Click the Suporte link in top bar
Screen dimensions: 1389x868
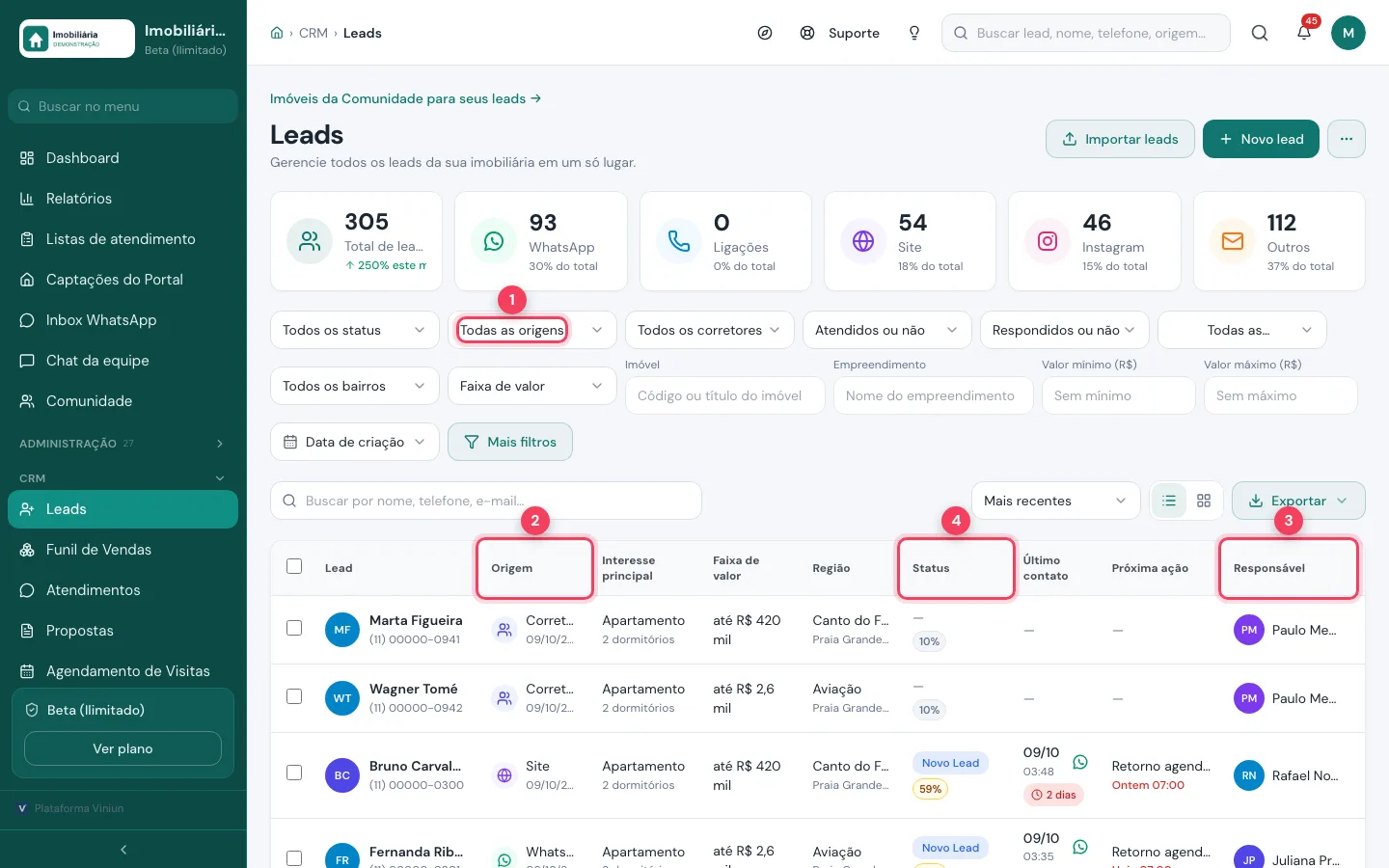pyautogui.click(x=840, y=33)
